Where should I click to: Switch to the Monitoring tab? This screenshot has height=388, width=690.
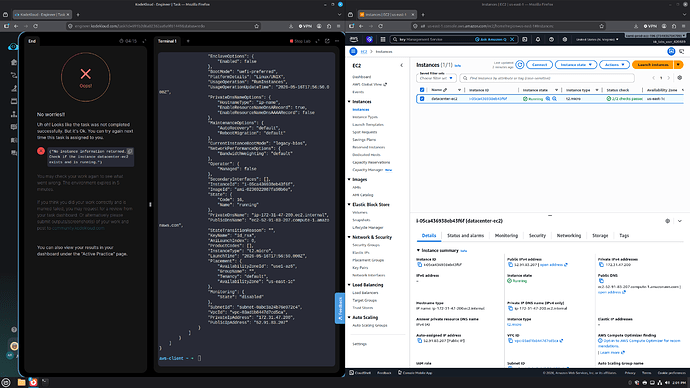(506, 236)
